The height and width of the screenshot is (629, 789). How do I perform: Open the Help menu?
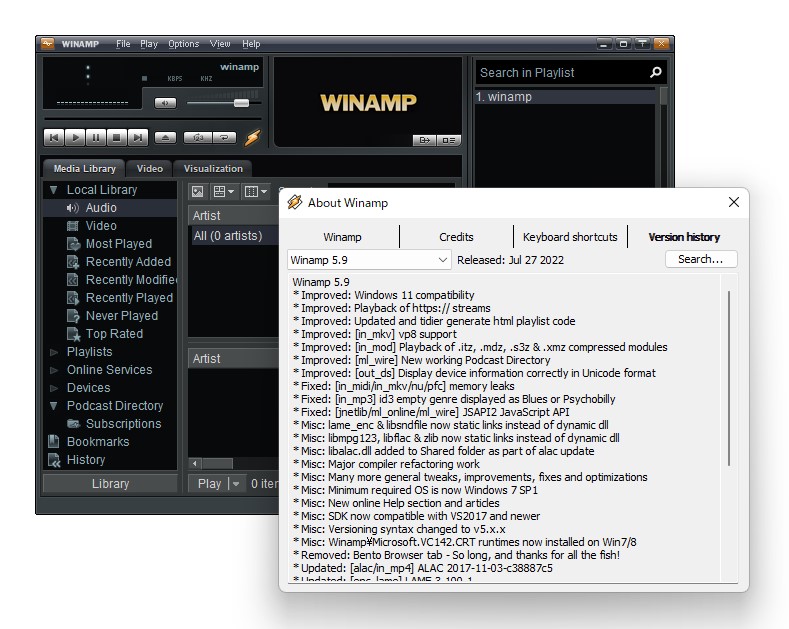[251, 44]
